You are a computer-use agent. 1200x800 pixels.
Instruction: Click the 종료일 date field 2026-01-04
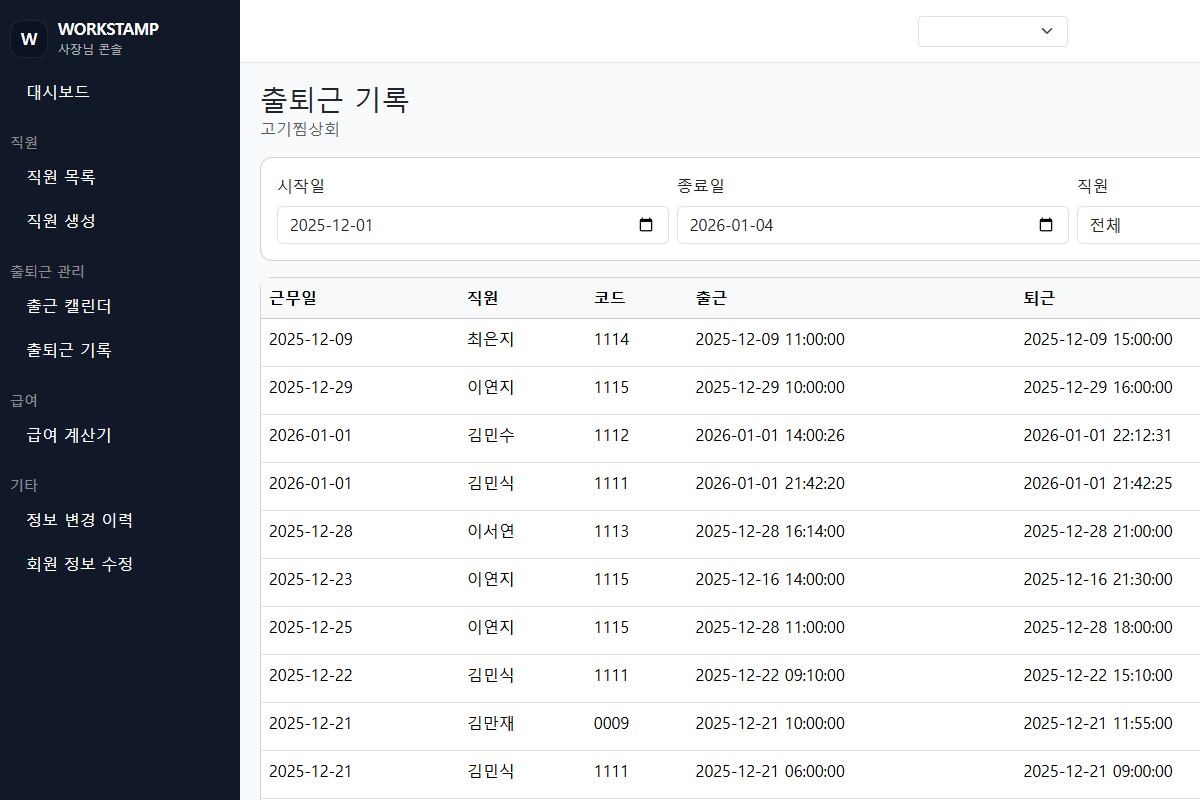(x=850, y=225)
